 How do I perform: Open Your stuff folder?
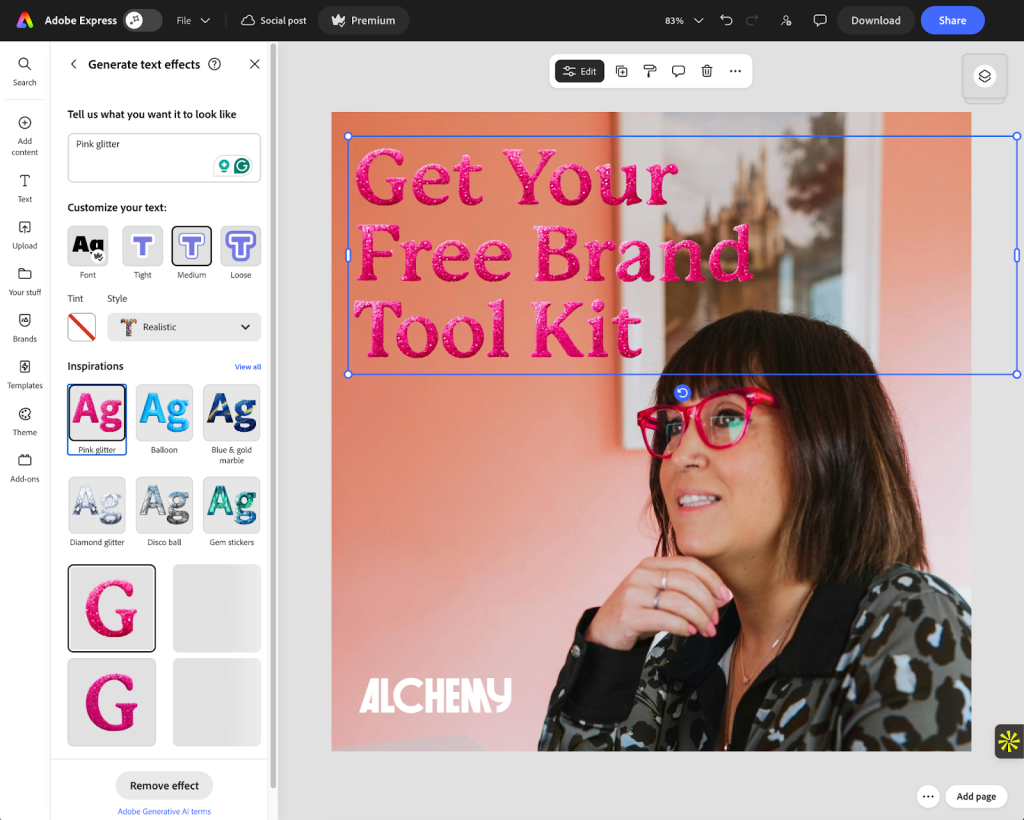pos(24,281)
